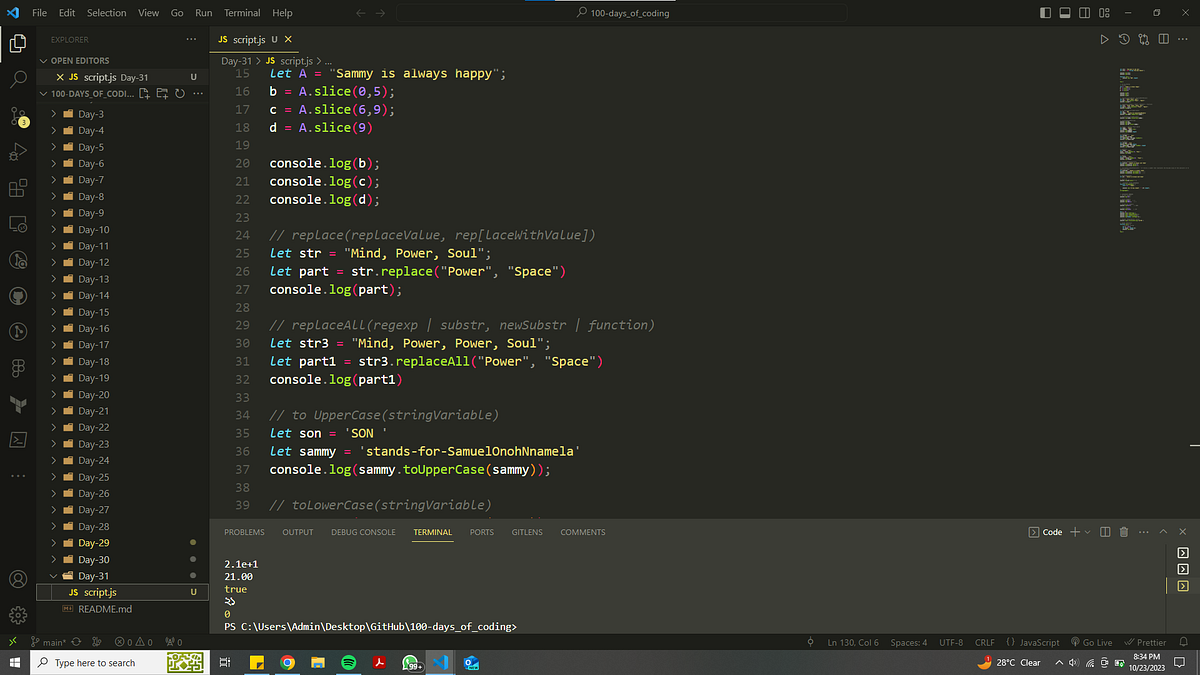Open the Remote Explorer icon in activity bar
This screenshot has width=1200, height=675.
[x=18, y=224]
